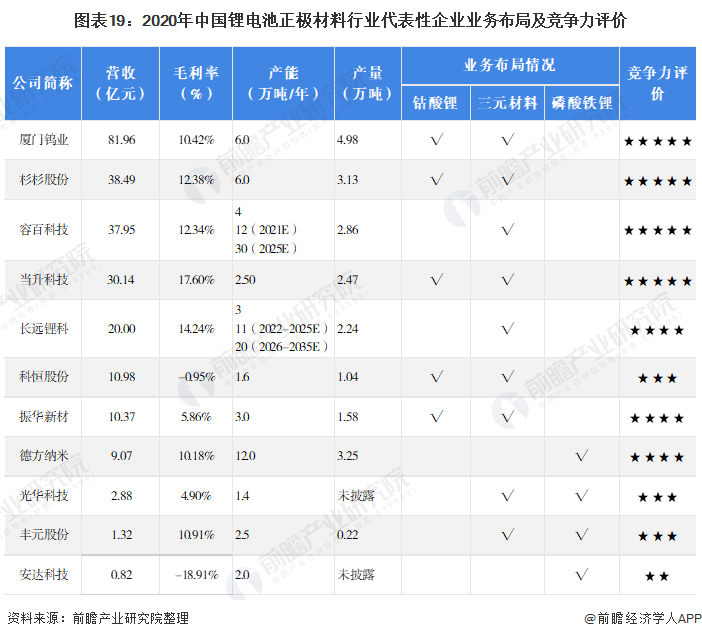702x639 pixels.
Task: Click the 业务布局情况 header
Action: pyautogui.click(x=510, y=65)
